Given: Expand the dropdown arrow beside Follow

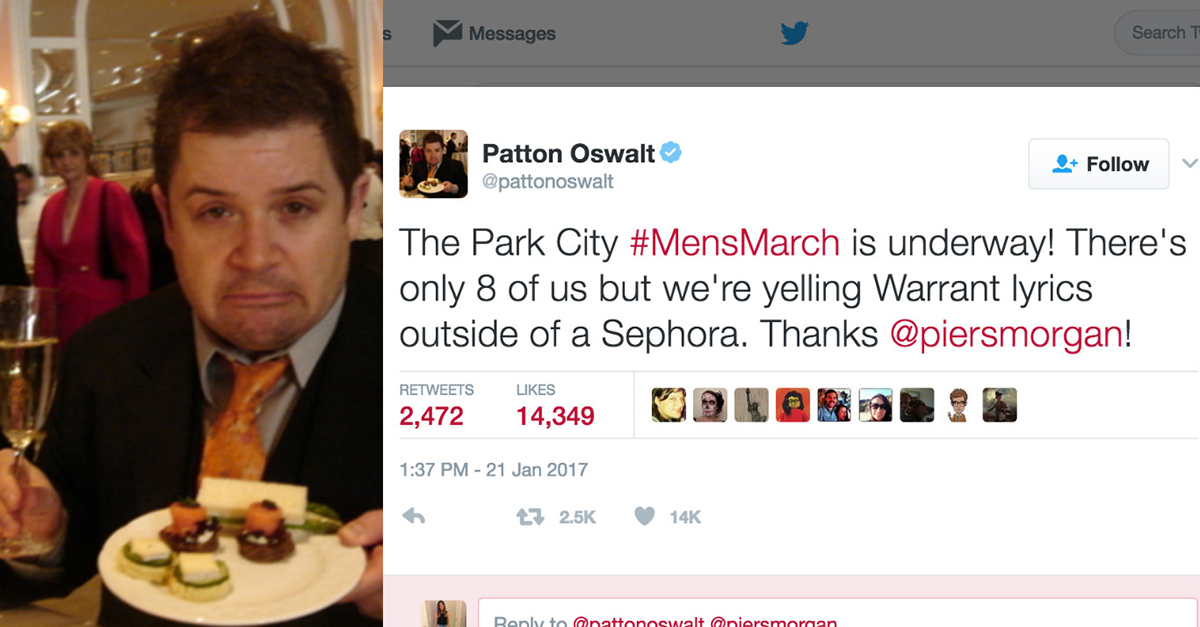Looking at the screenshot, I should click(1189, 163).
